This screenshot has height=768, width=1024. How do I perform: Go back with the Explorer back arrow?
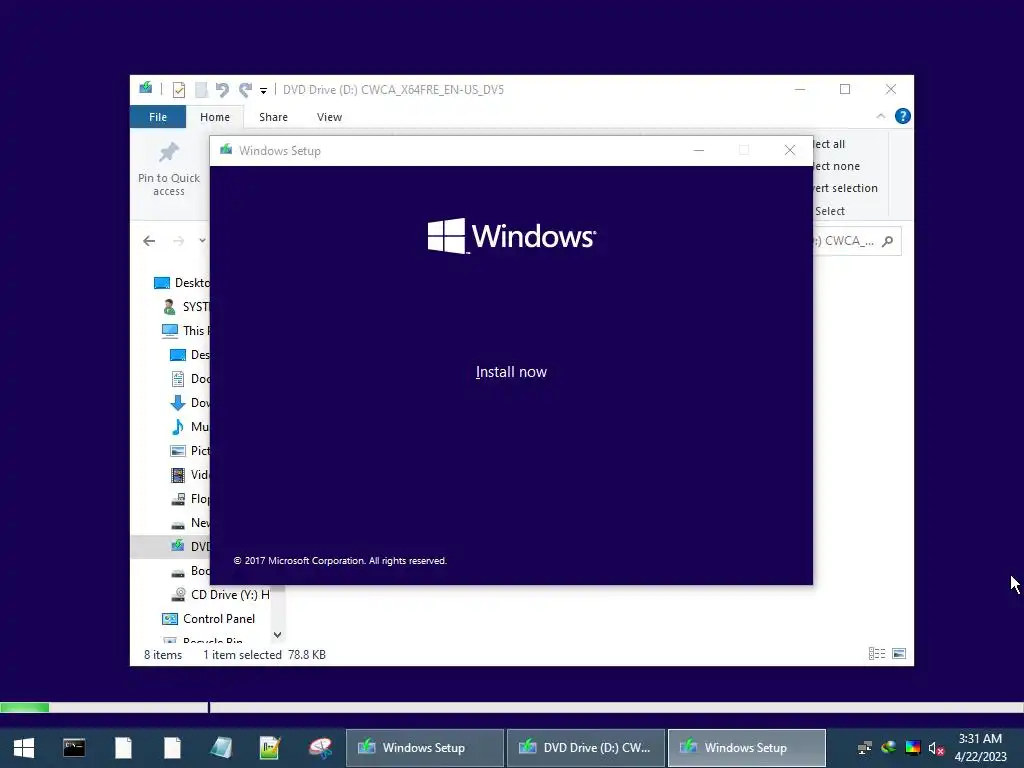click(x=149, y=241)
